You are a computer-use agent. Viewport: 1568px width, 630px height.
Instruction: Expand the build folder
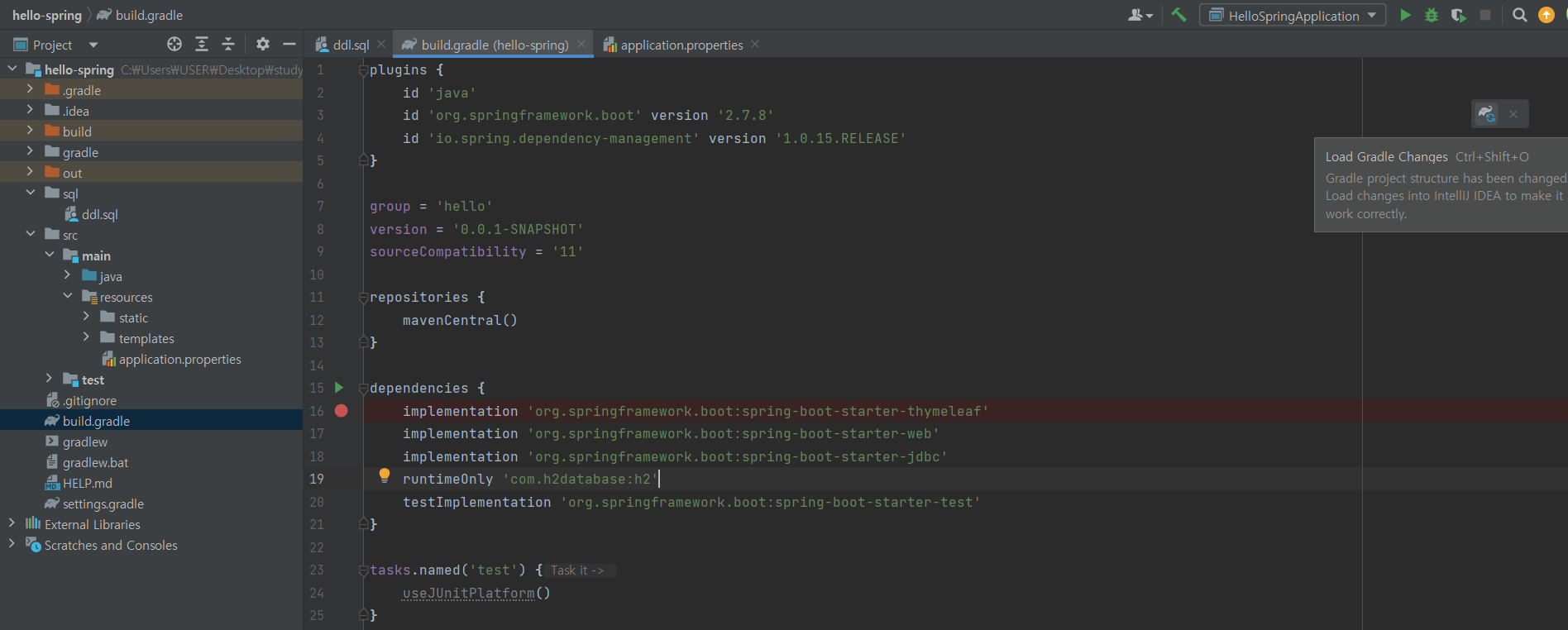pos(31,131)
